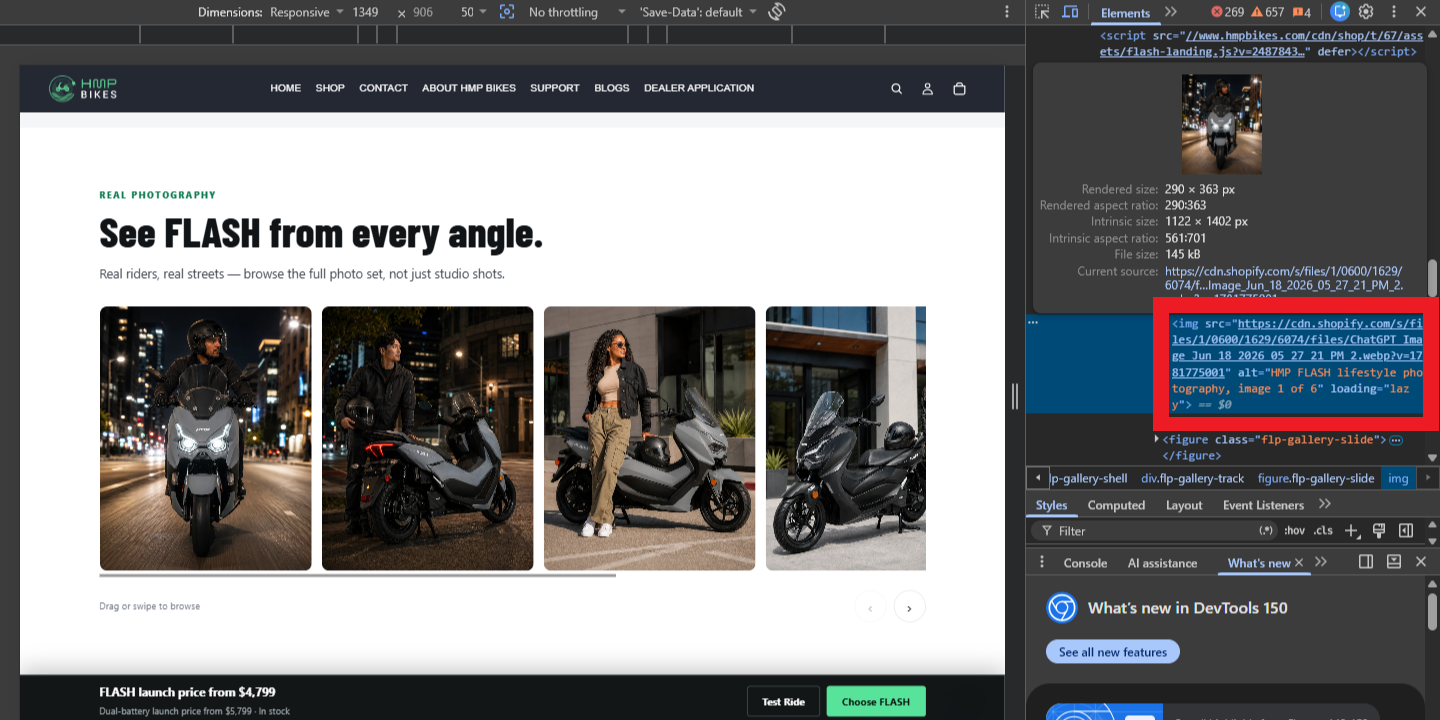Viewport: 1440px width, 720px height.
Task: Click the site search magnifier icon
Action: tap(896, 89)
